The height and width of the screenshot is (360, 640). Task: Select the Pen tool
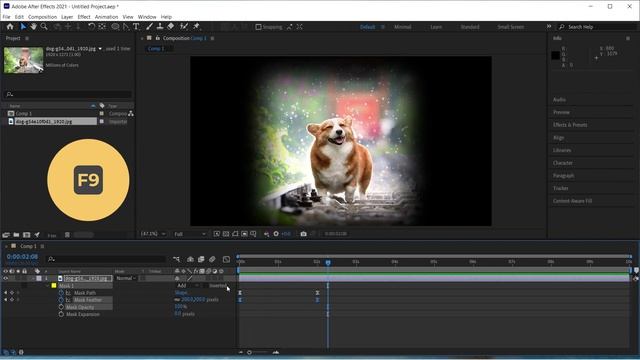tap(126, 27)
